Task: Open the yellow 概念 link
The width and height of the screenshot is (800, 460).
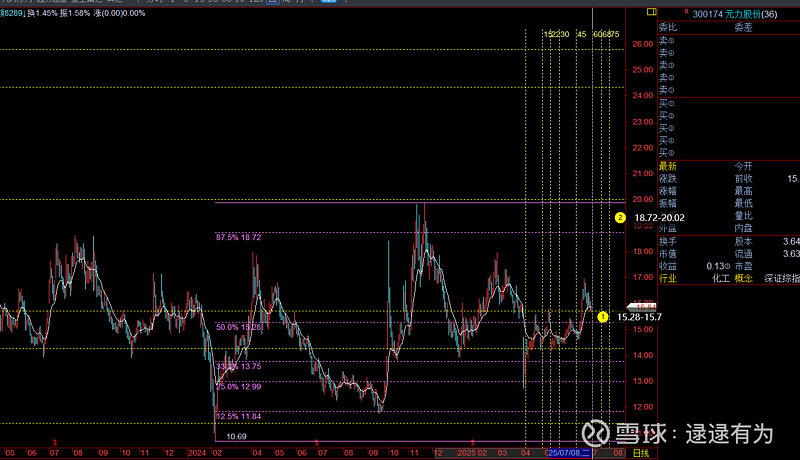Action: point(743,278)
